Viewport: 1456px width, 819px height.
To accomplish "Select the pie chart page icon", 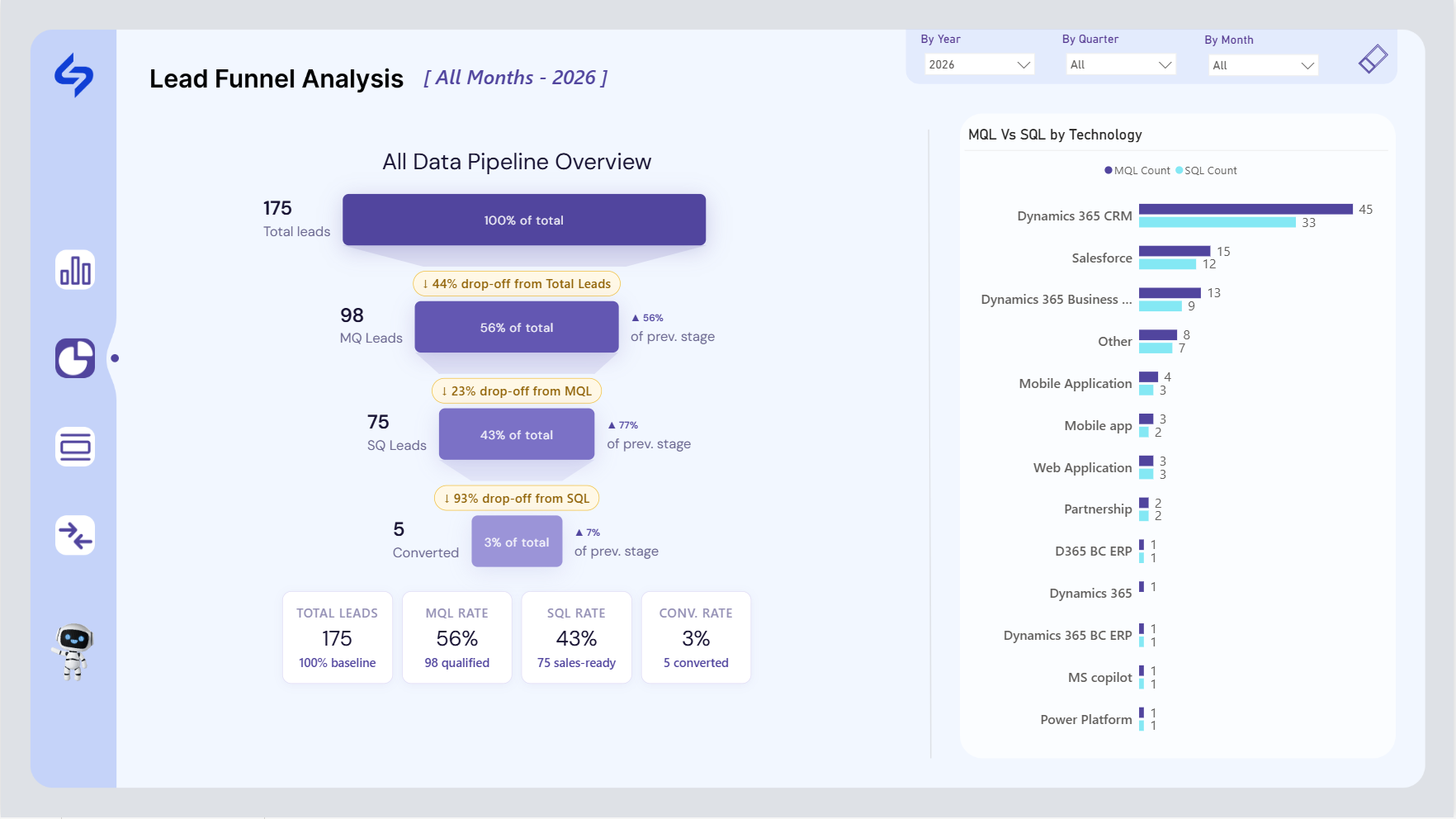I will click(x=75, y=358).
